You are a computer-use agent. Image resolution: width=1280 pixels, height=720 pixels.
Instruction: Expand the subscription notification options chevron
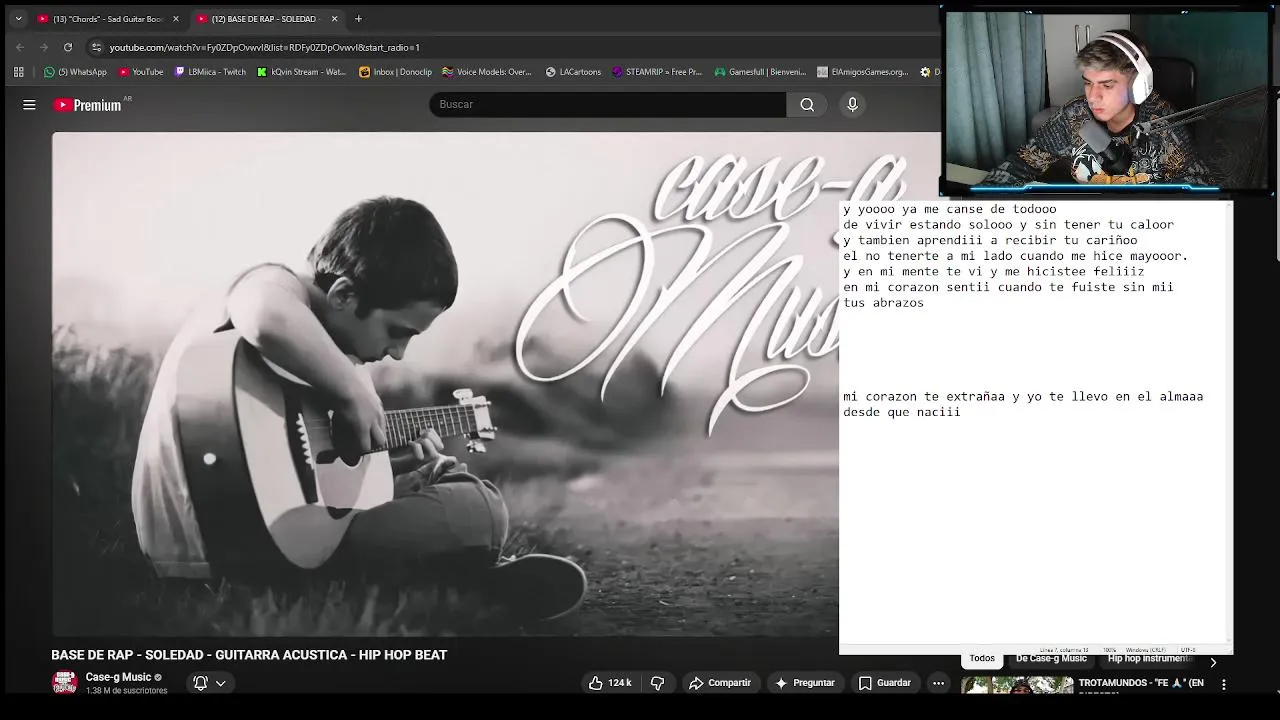[221, 683]
